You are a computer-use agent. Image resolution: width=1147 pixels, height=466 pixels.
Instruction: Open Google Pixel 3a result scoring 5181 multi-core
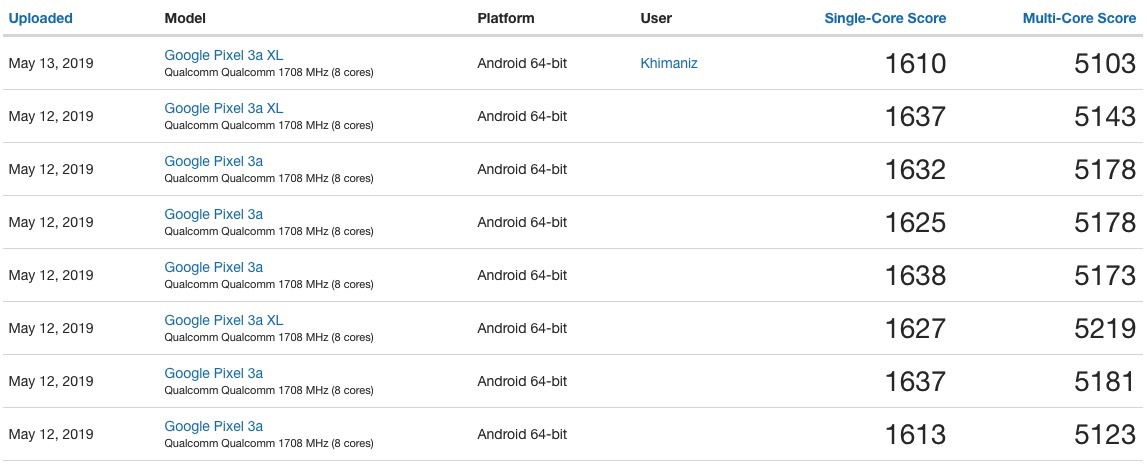214,373
